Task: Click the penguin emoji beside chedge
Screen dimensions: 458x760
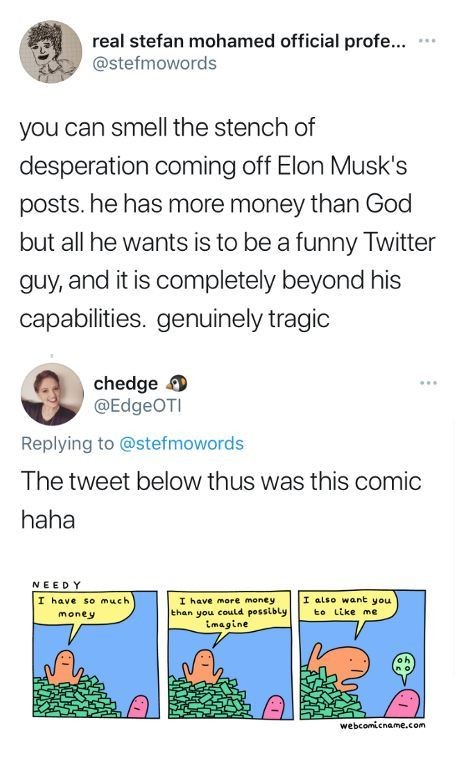Action: click(x=177, y=383)
